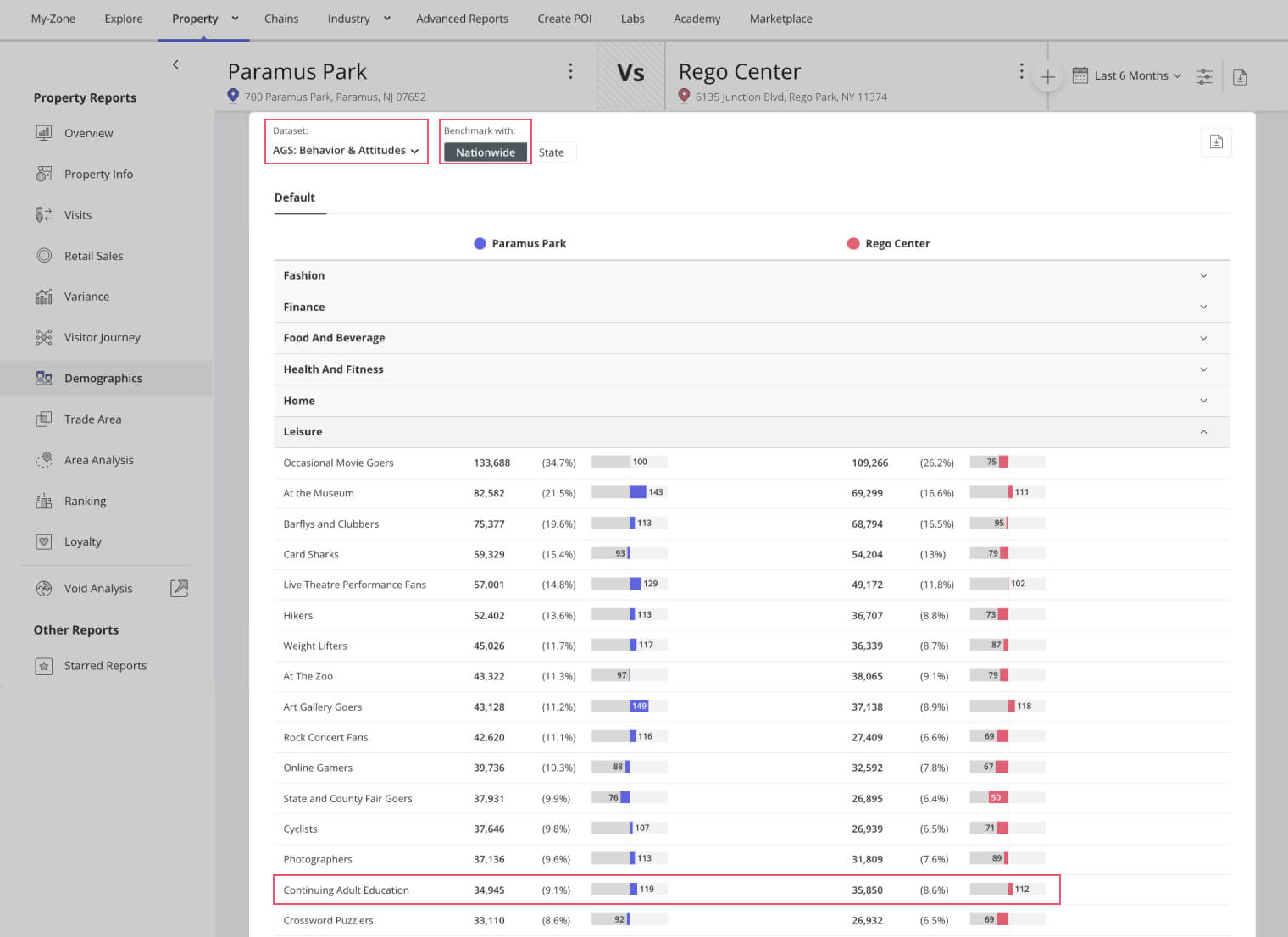Click the Visitor Journey icon
The image size is (1288, 937).
[x=44, y=337]
